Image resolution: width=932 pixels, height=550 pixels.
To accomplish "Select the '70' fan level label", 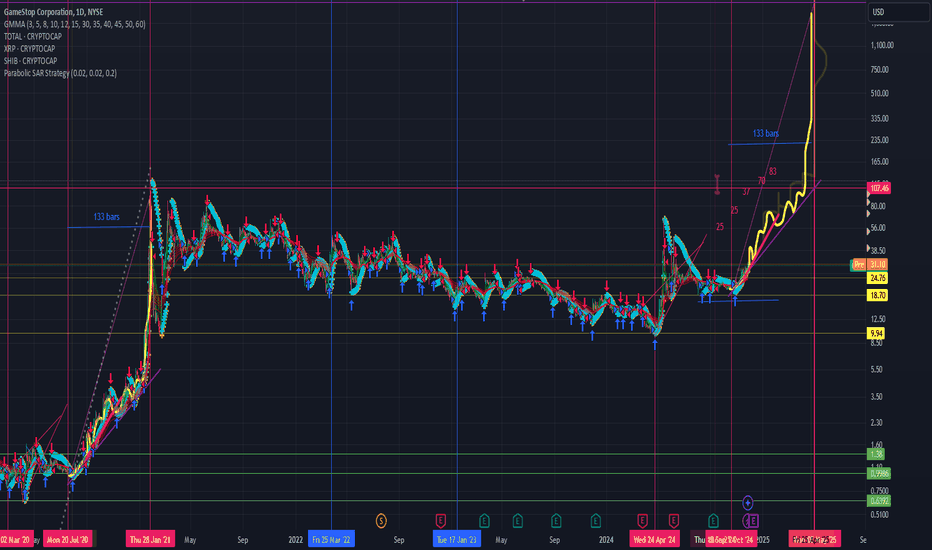I will [x=761, y=181].
